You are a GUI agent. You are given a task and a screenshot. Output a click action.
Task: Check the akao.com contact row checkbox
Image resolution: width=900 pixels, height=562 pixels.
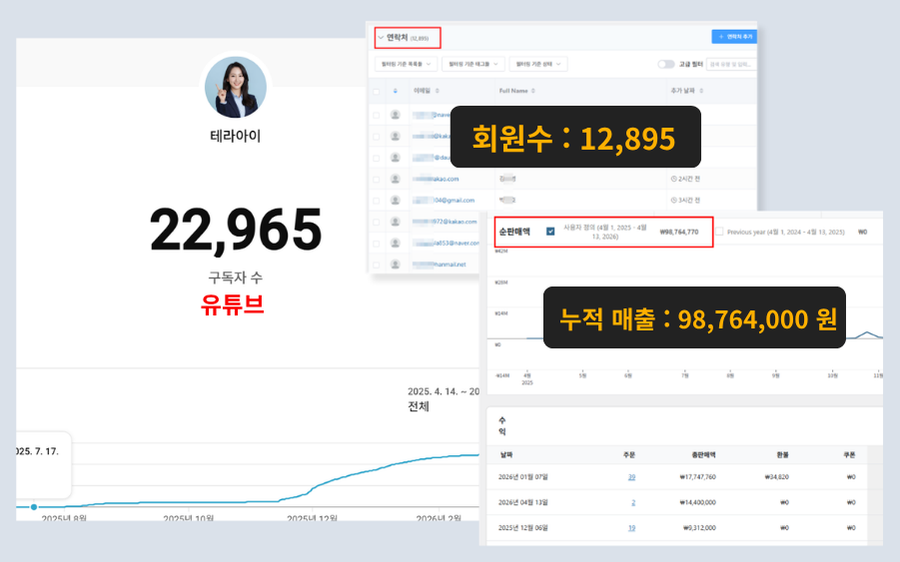coord(377,179)
